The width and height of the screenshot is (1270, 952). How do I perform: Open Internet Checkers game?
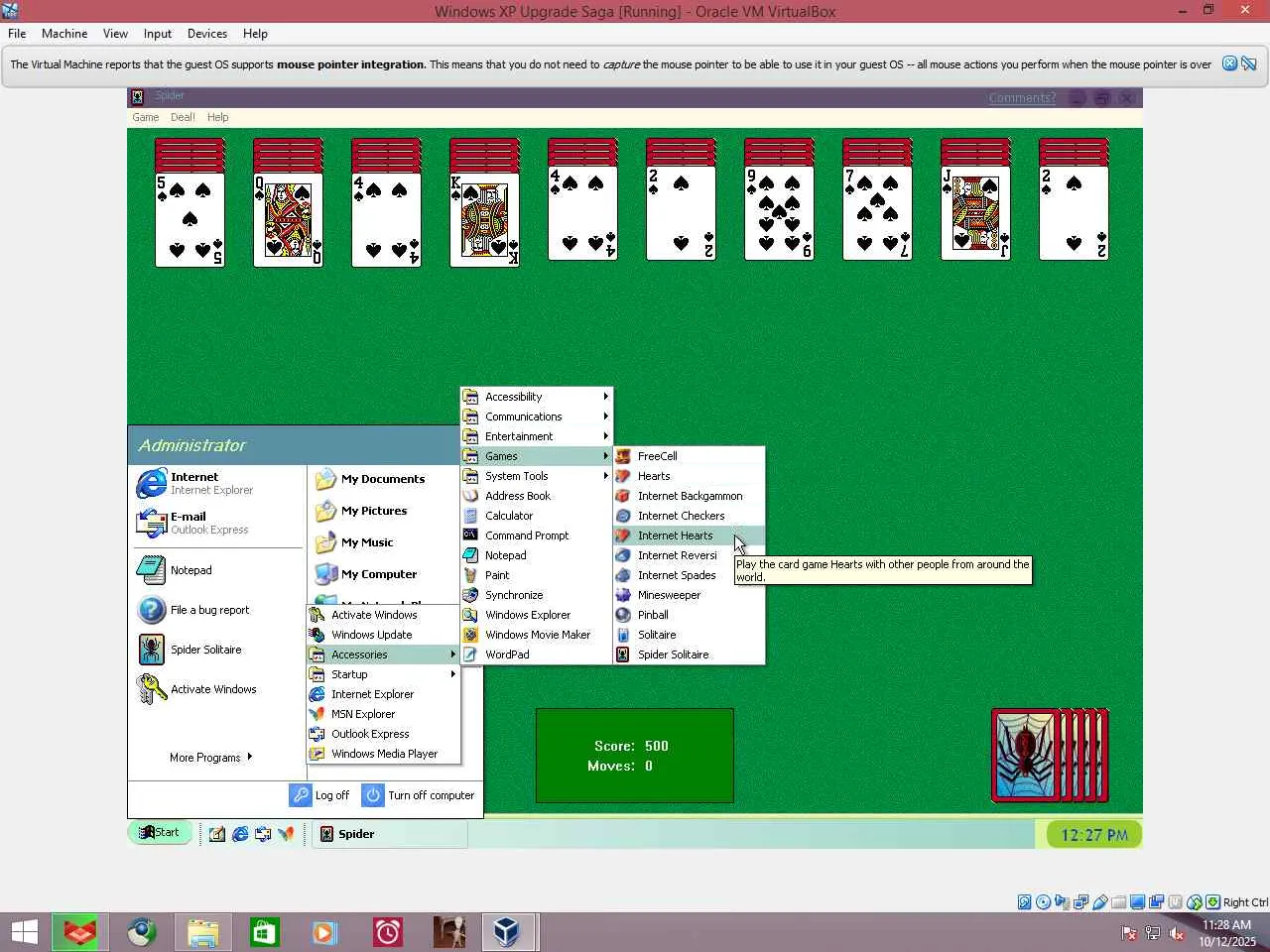coord(690,516)
